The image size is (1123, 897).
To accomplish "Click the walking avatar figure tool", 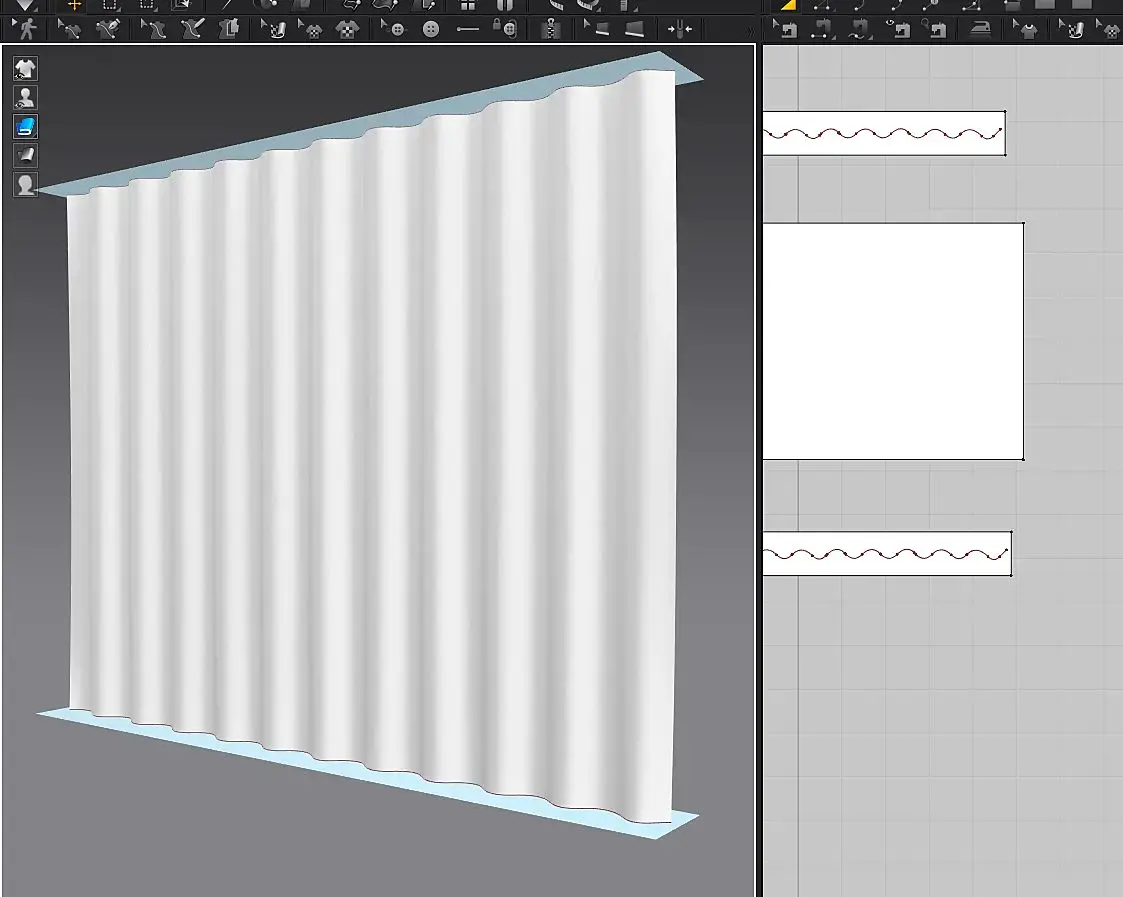I will (25, 29).
